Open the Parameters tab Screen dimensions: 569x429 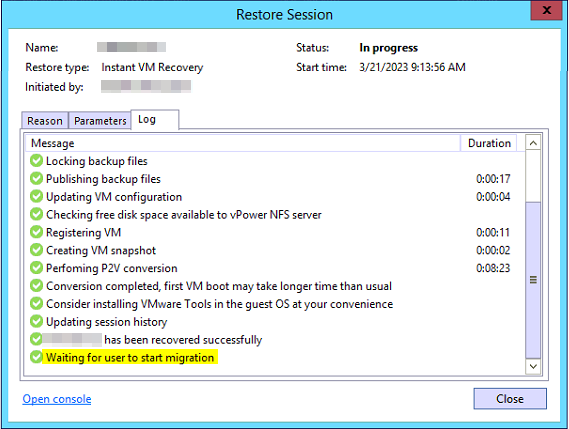100,120
